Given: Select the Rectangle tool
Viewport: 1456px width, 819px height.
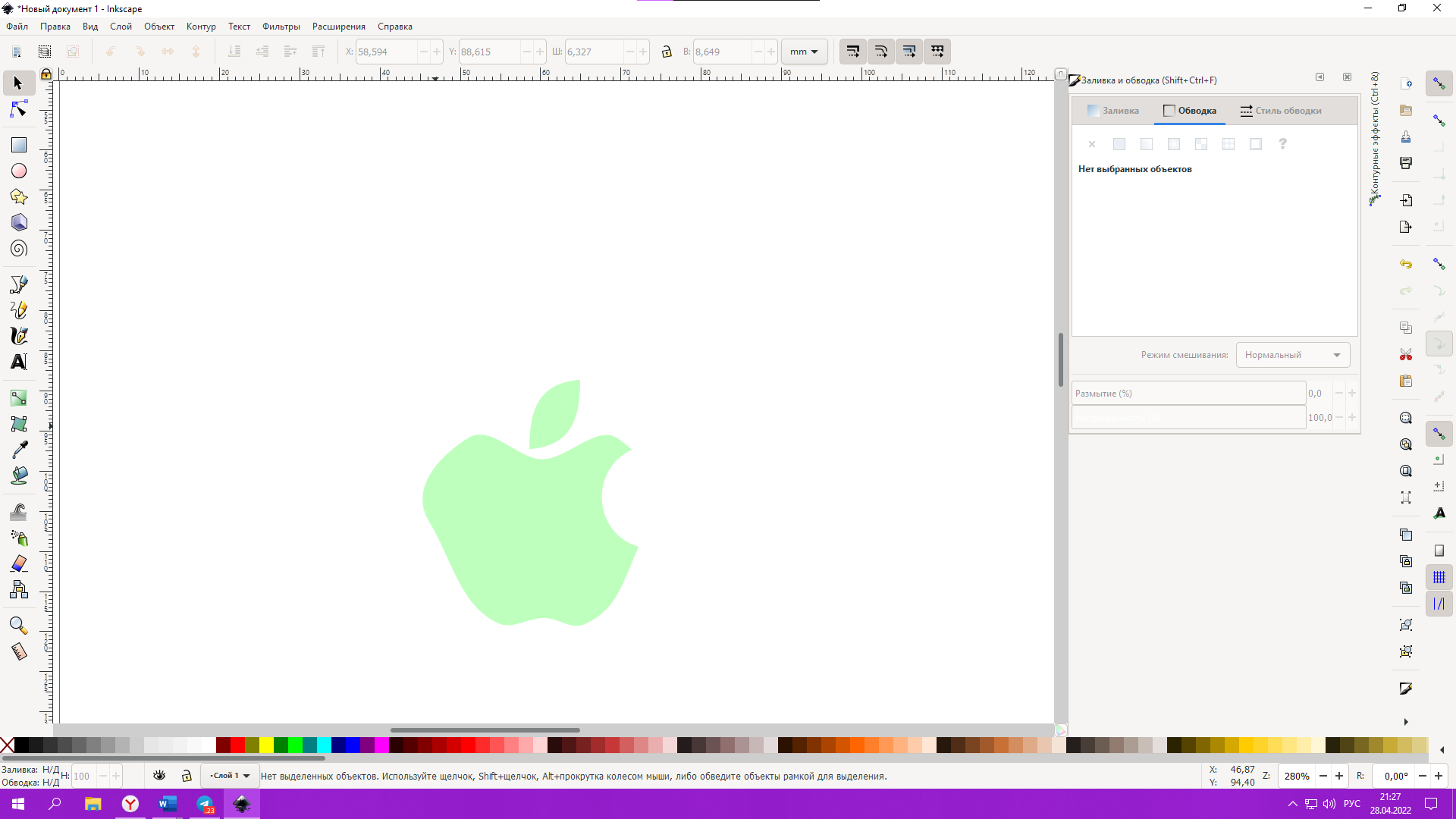Looking at the screenshot, I should [18, 145].
